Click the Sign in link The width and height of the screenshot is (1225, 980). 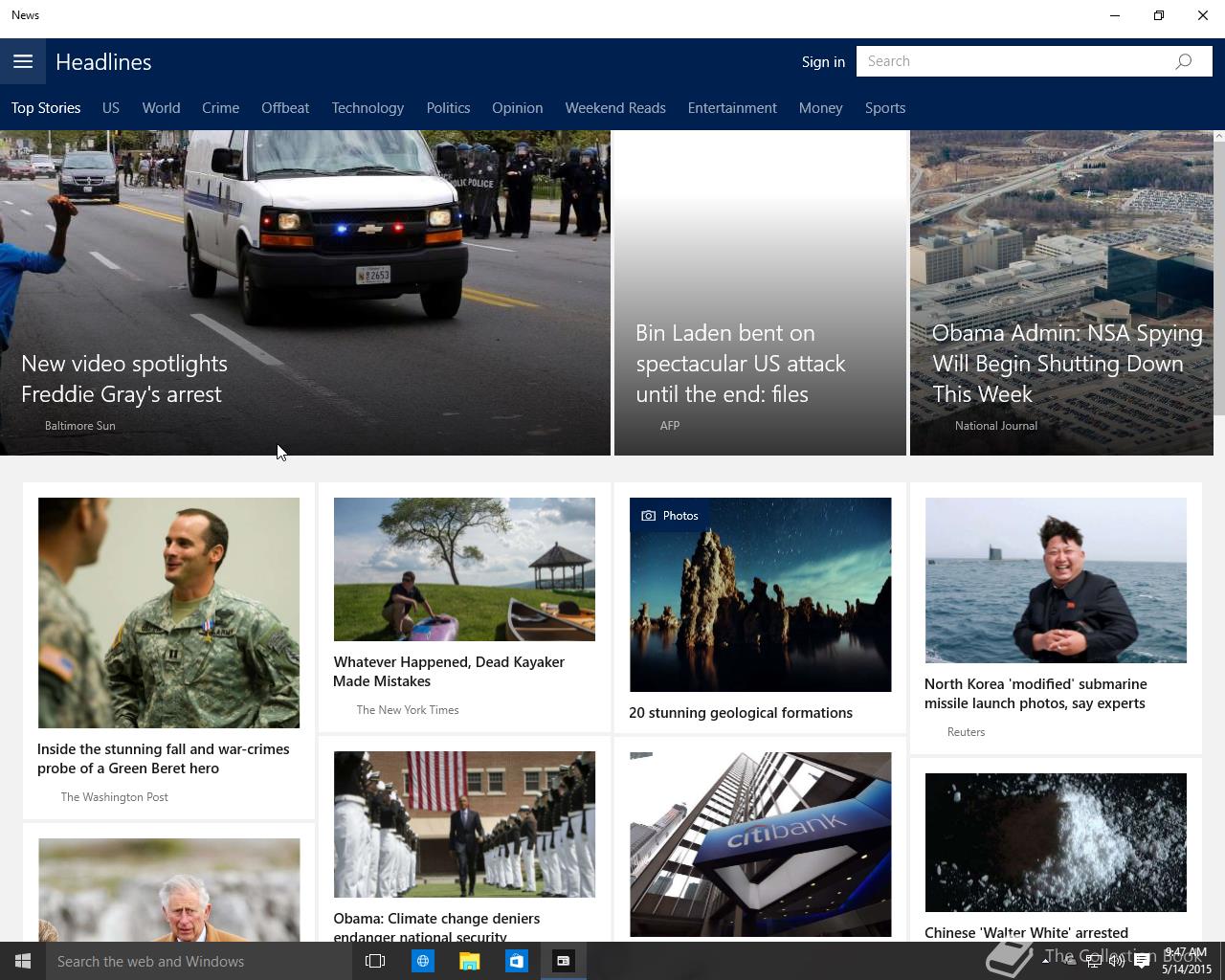(x=823, y=61)
